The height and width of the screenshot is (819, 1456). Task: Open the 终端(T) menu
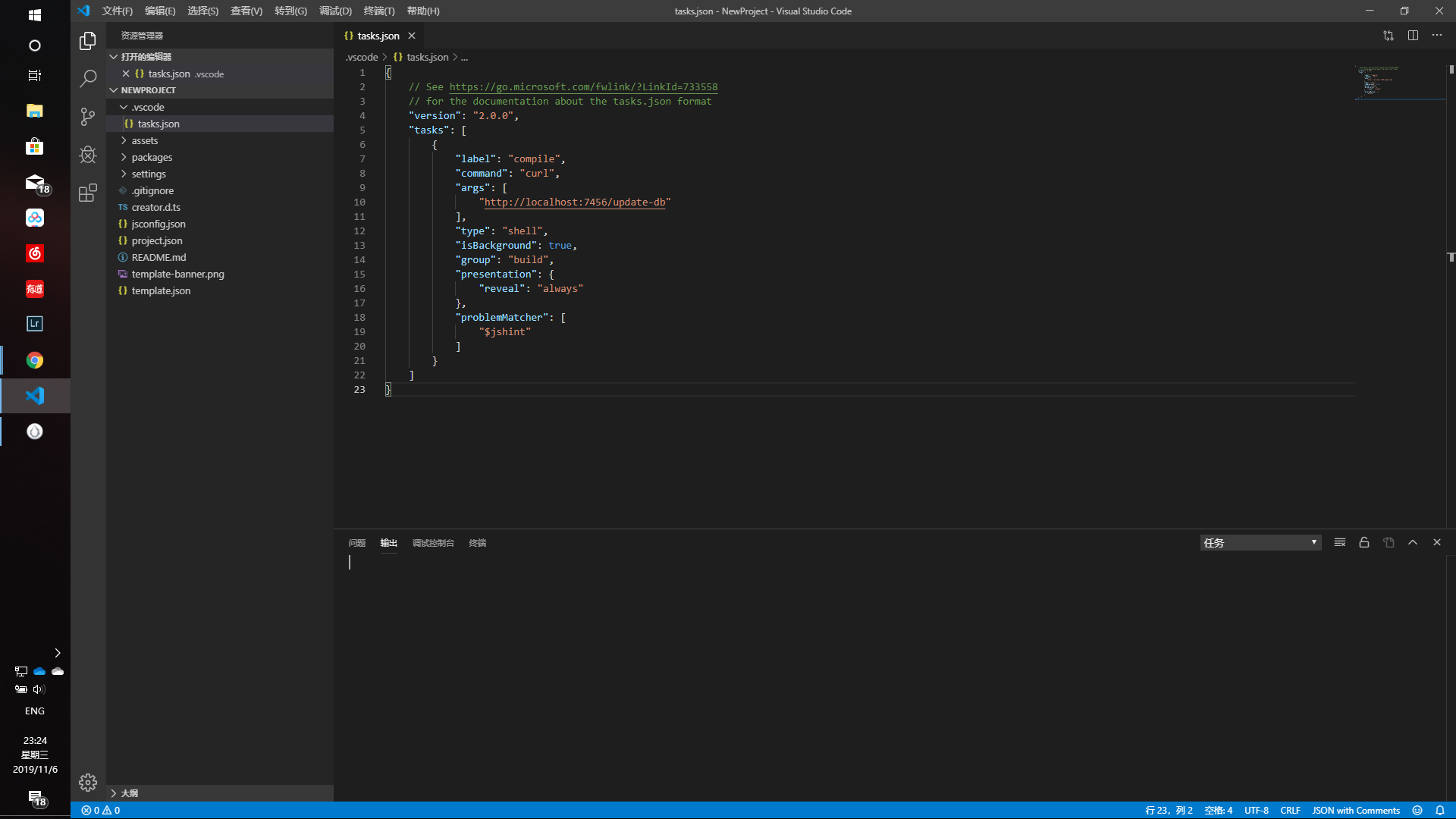coord(378,11)
